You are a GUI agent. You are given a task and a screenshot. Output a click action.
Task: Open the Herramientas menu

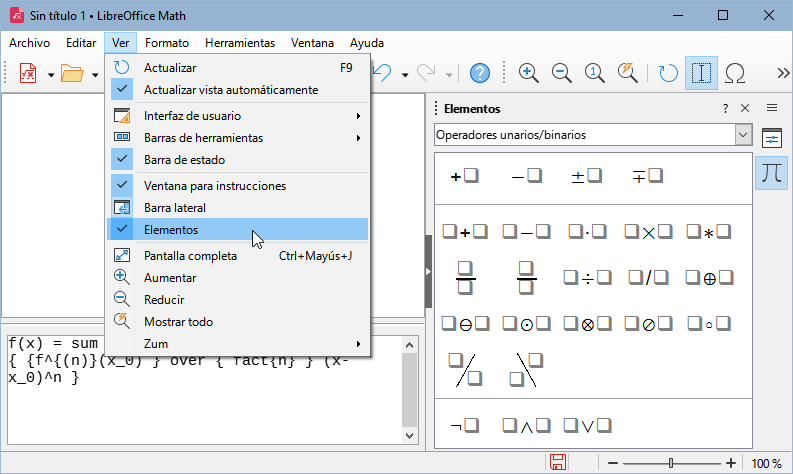[x=240, y=43]
